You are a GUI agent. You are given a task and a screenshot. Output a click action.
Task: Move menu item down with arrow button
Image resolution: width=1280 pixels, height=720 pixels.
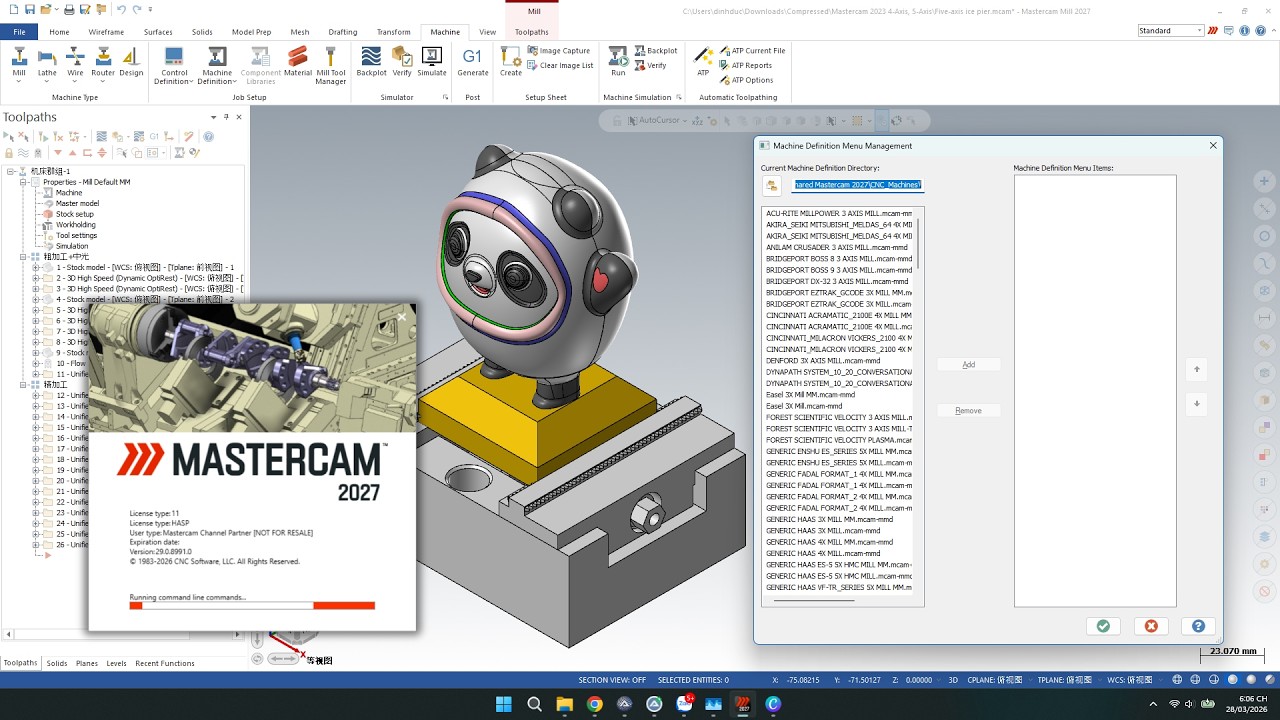[1197, 404]
